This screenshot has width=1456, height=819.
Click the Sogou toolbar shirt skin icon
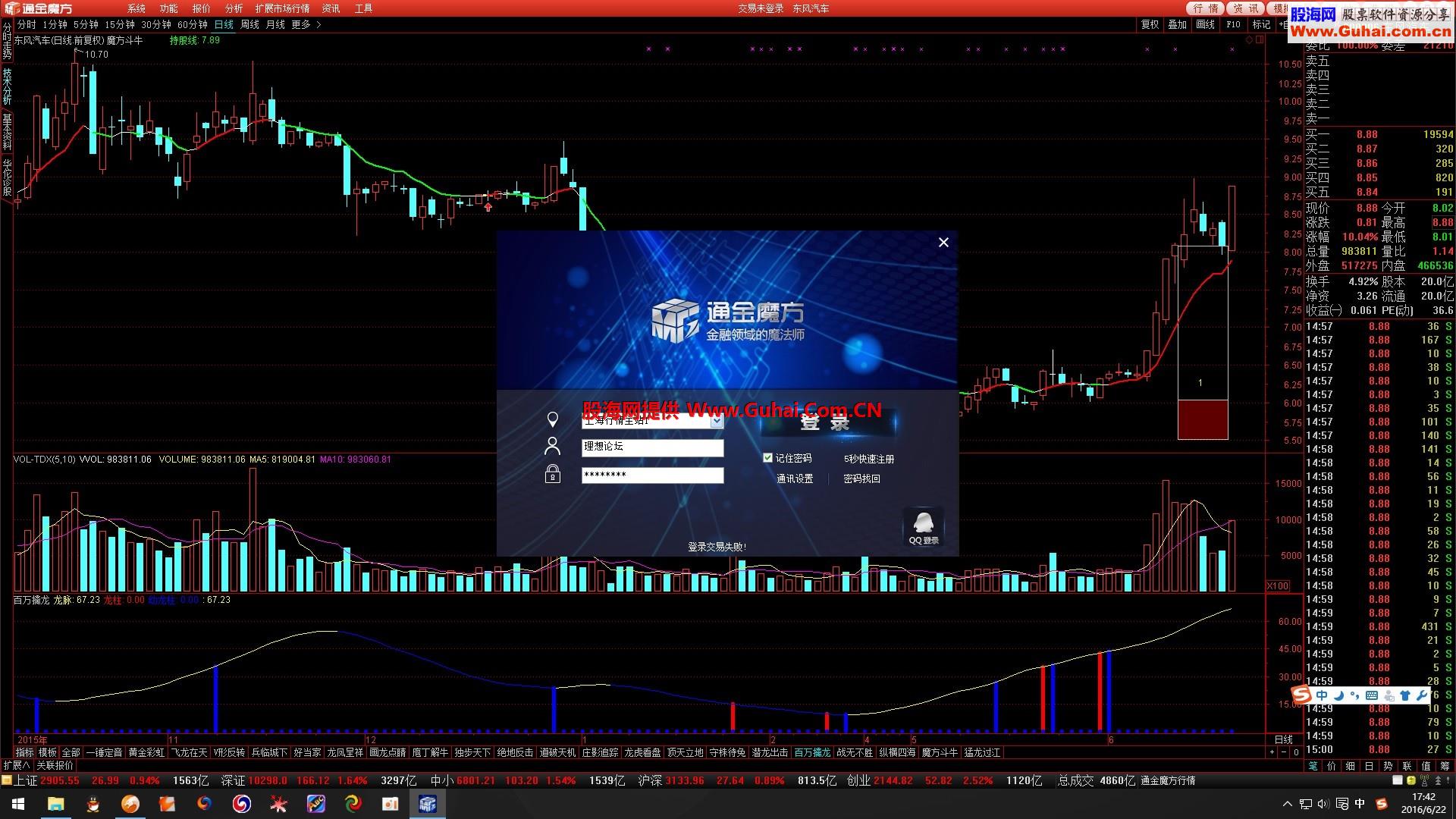pos(1404,695)
